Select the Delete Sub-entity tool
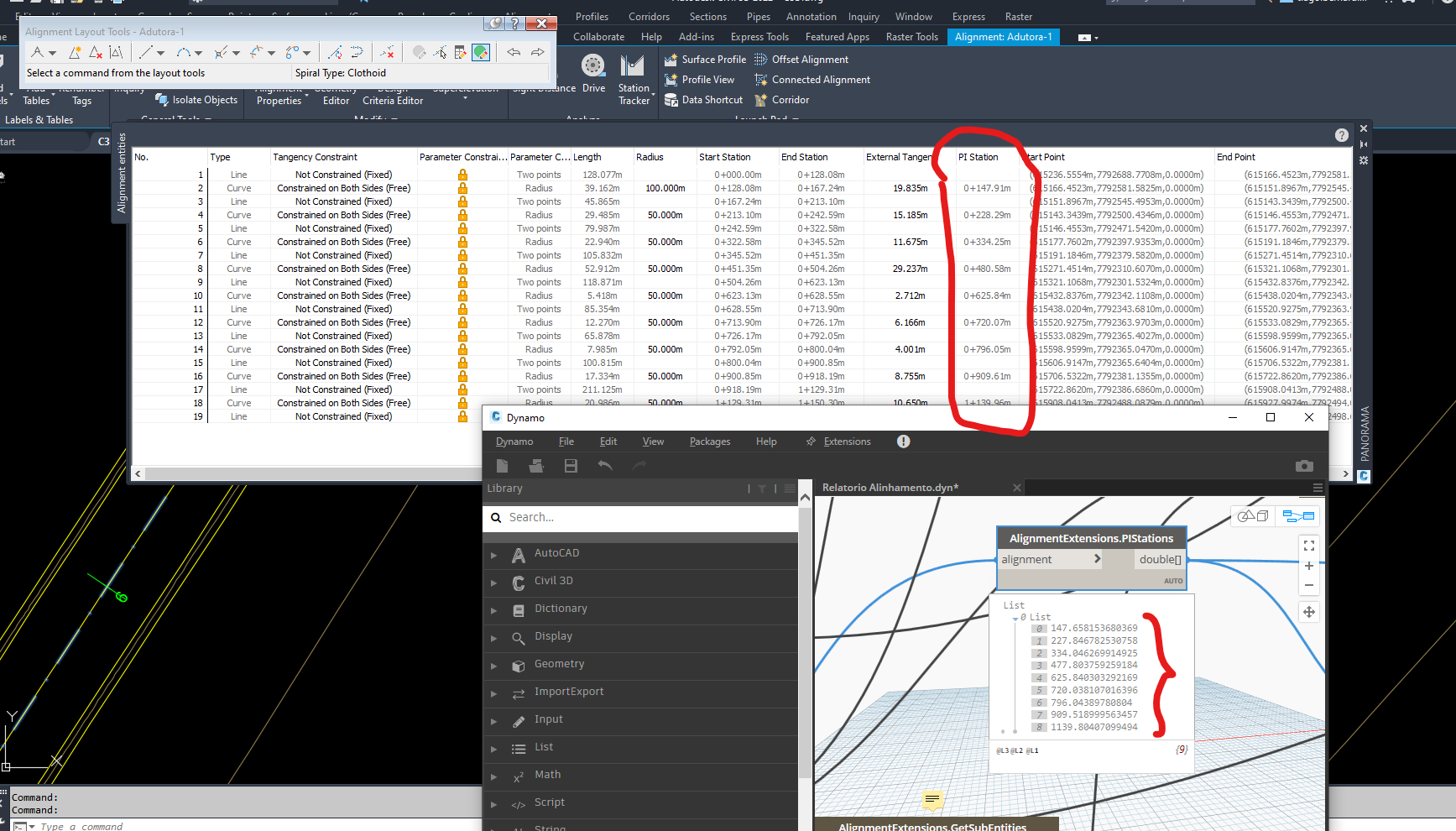Screen dimensions: 1456x831 pos(387,53)
